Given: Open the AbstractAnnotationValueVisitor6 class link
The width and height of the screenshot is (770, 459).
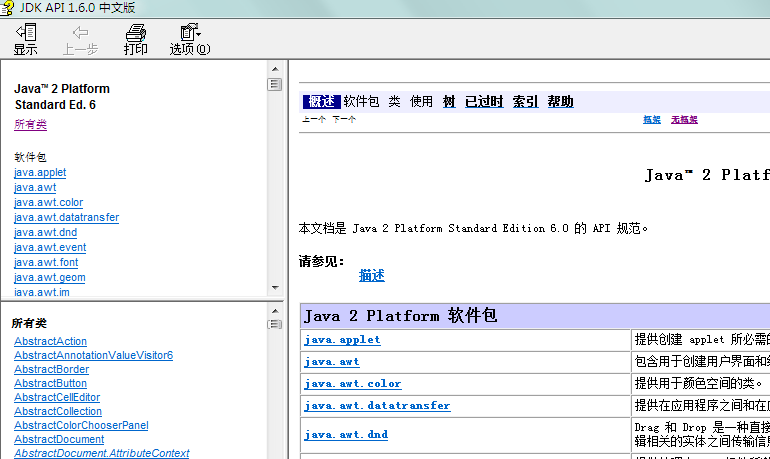Looking at the screenshot, I should point(93,355).
